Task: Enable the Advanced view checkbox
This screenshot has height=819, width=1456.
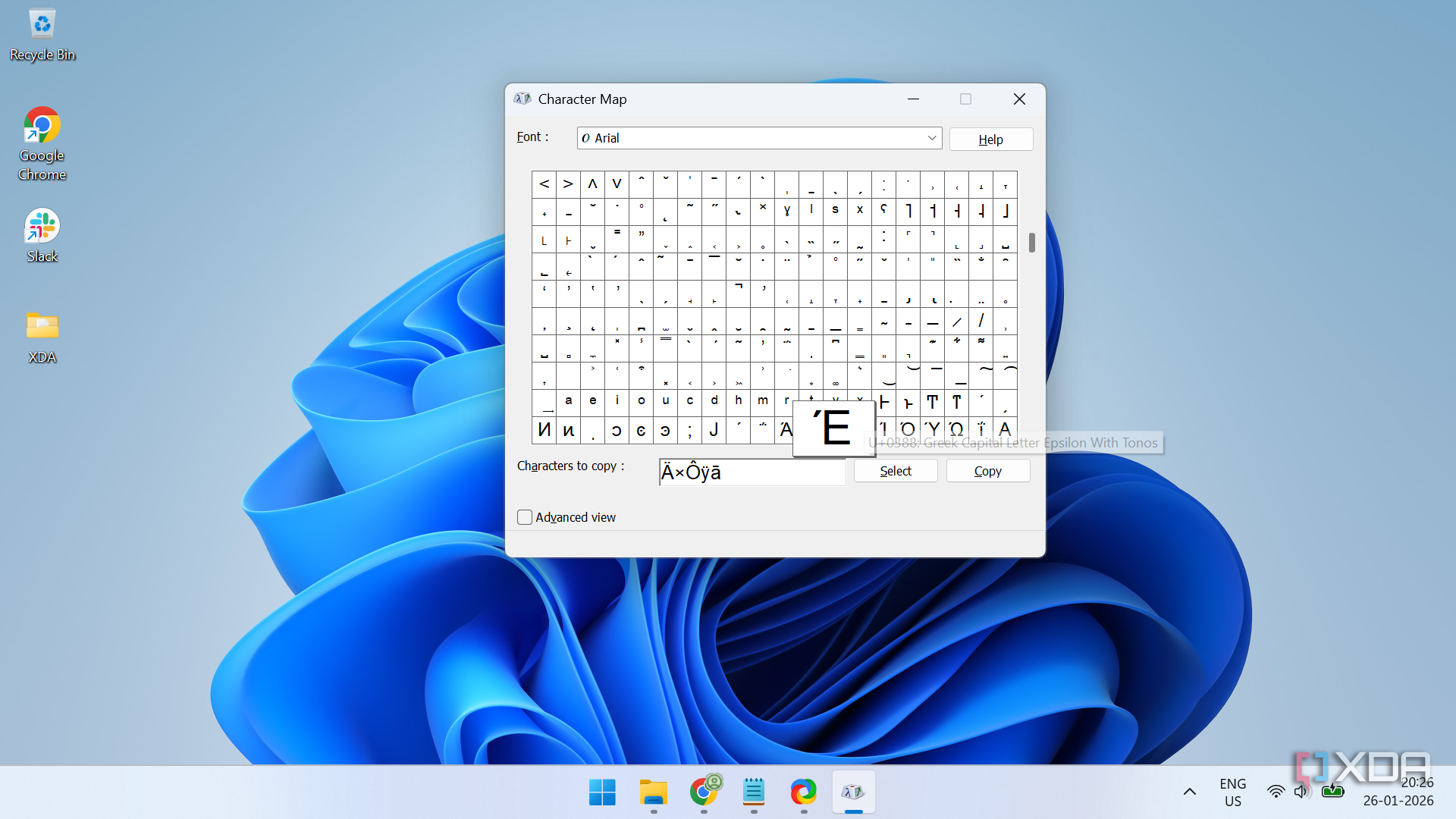Action: pyautogui.click(x=525, y=517)
